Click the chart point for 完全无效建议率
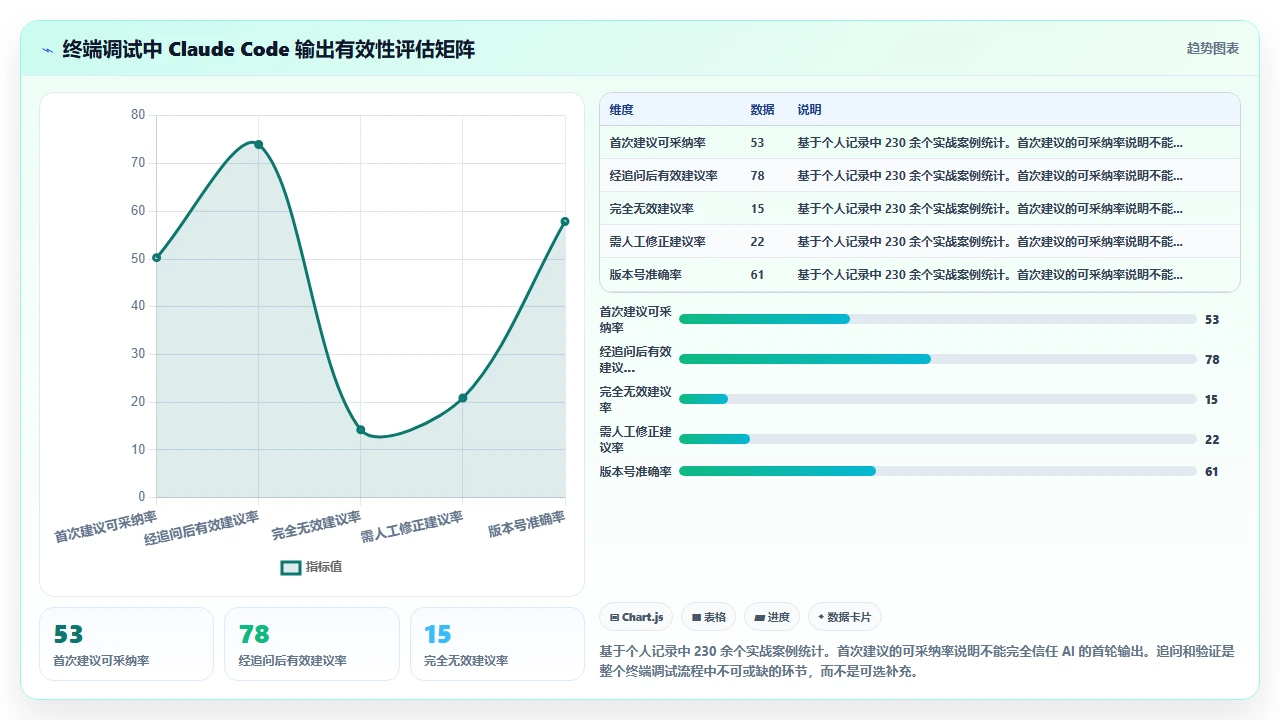 coord(361,430)
